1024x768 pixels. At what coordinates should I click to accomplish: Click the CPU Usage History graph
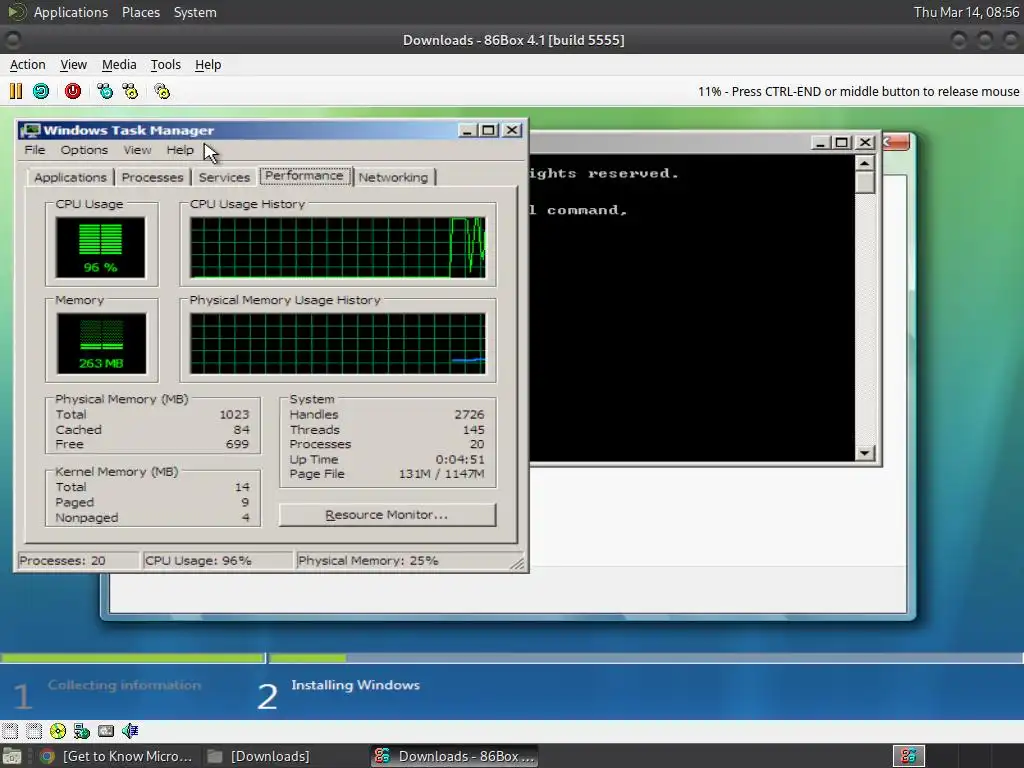[x=338, y=248]
